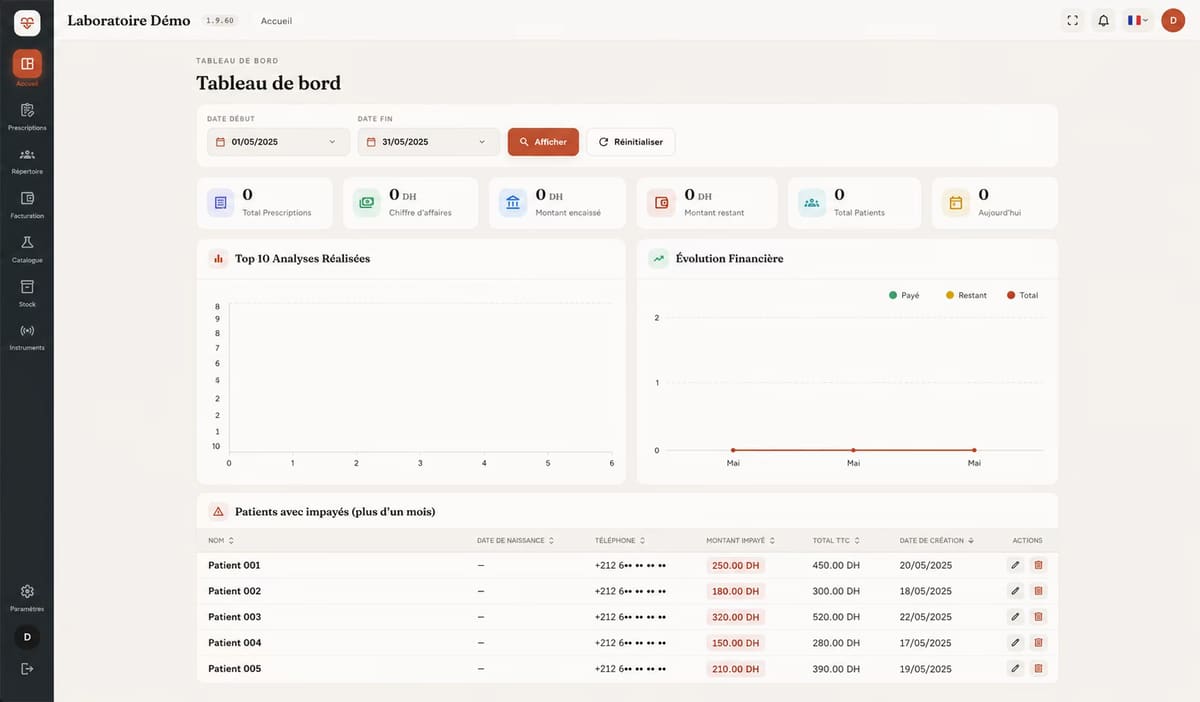Delete Patient 003 with trash icon

[1038, 617]
